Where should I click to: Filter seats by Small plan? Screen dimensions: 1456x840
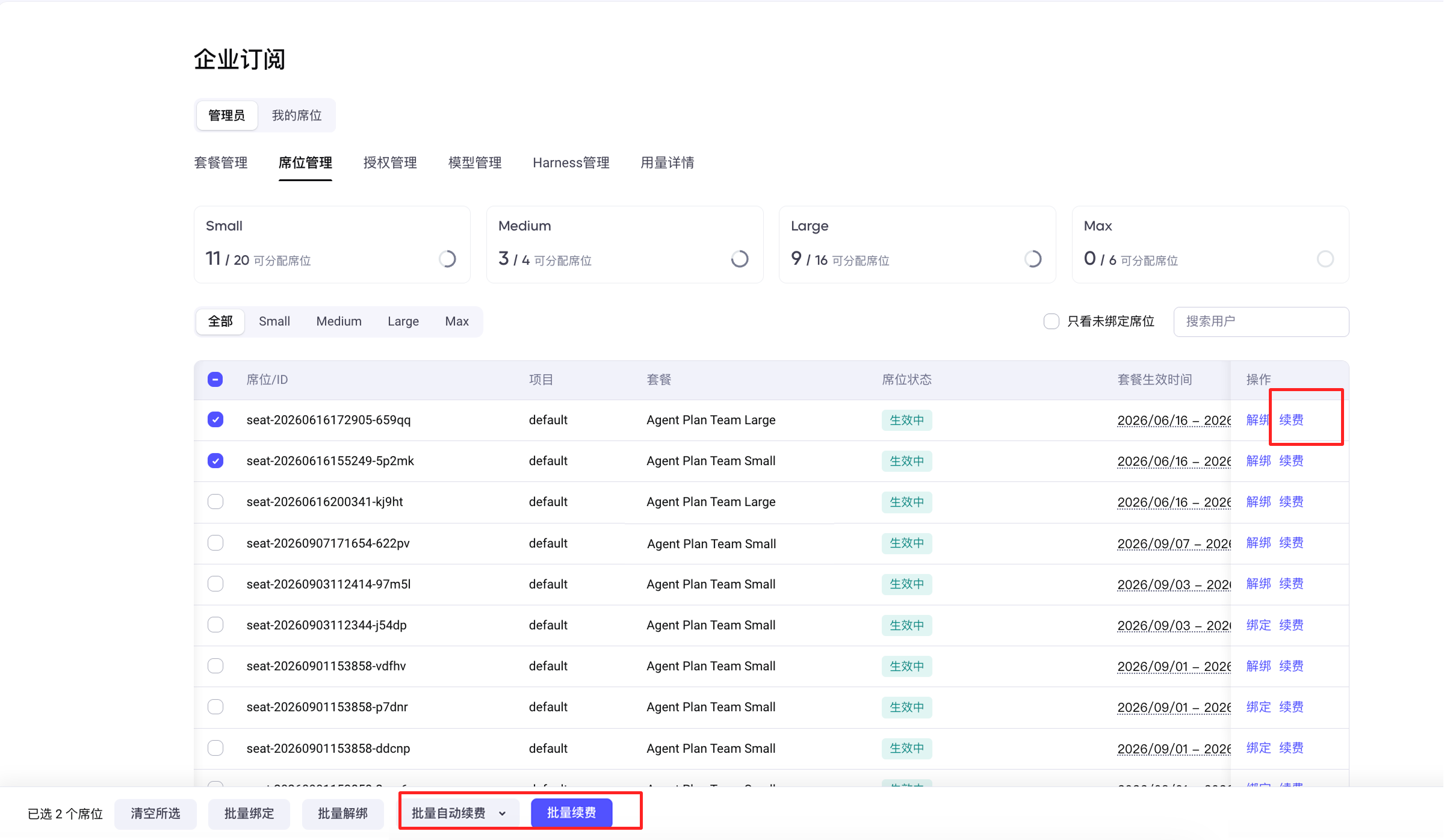pos(274,321)
